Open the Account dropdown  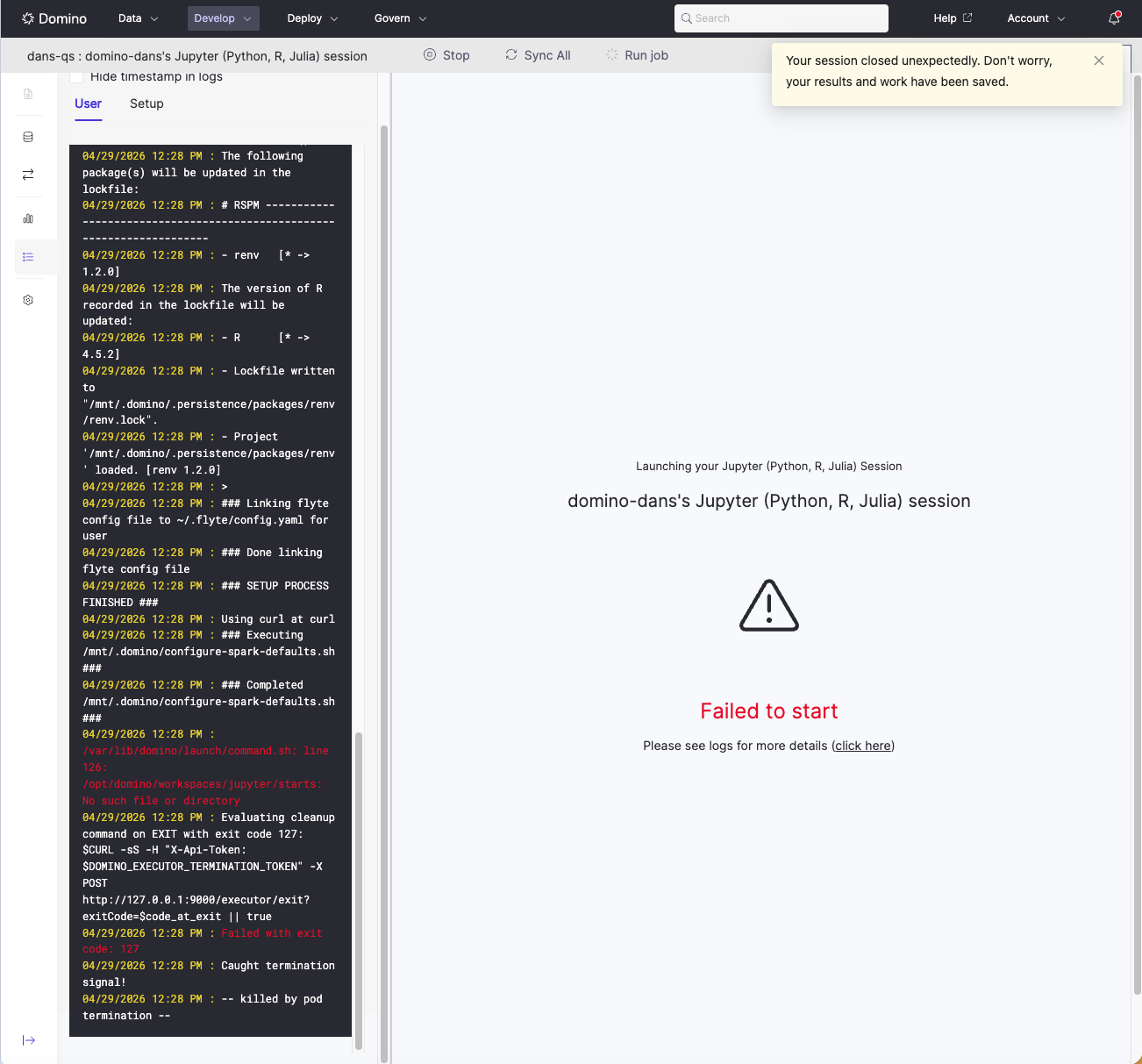click(x=1036, y=18)
